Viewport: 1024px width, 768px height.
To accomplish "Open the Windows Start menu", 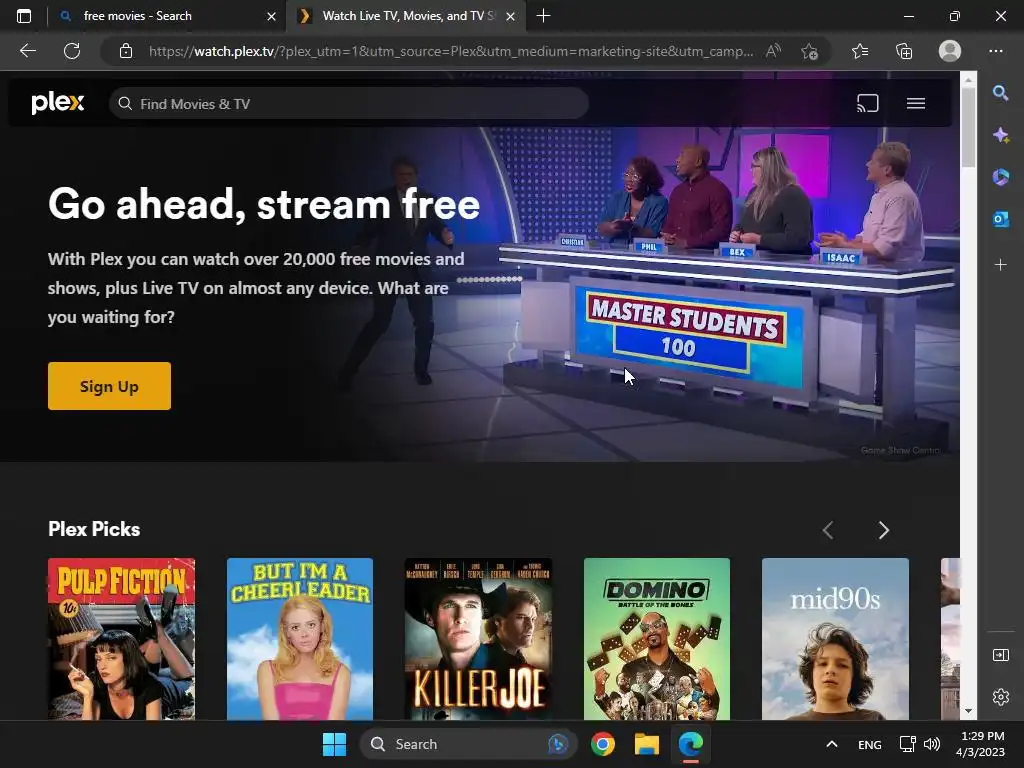I will click(334, 744).
